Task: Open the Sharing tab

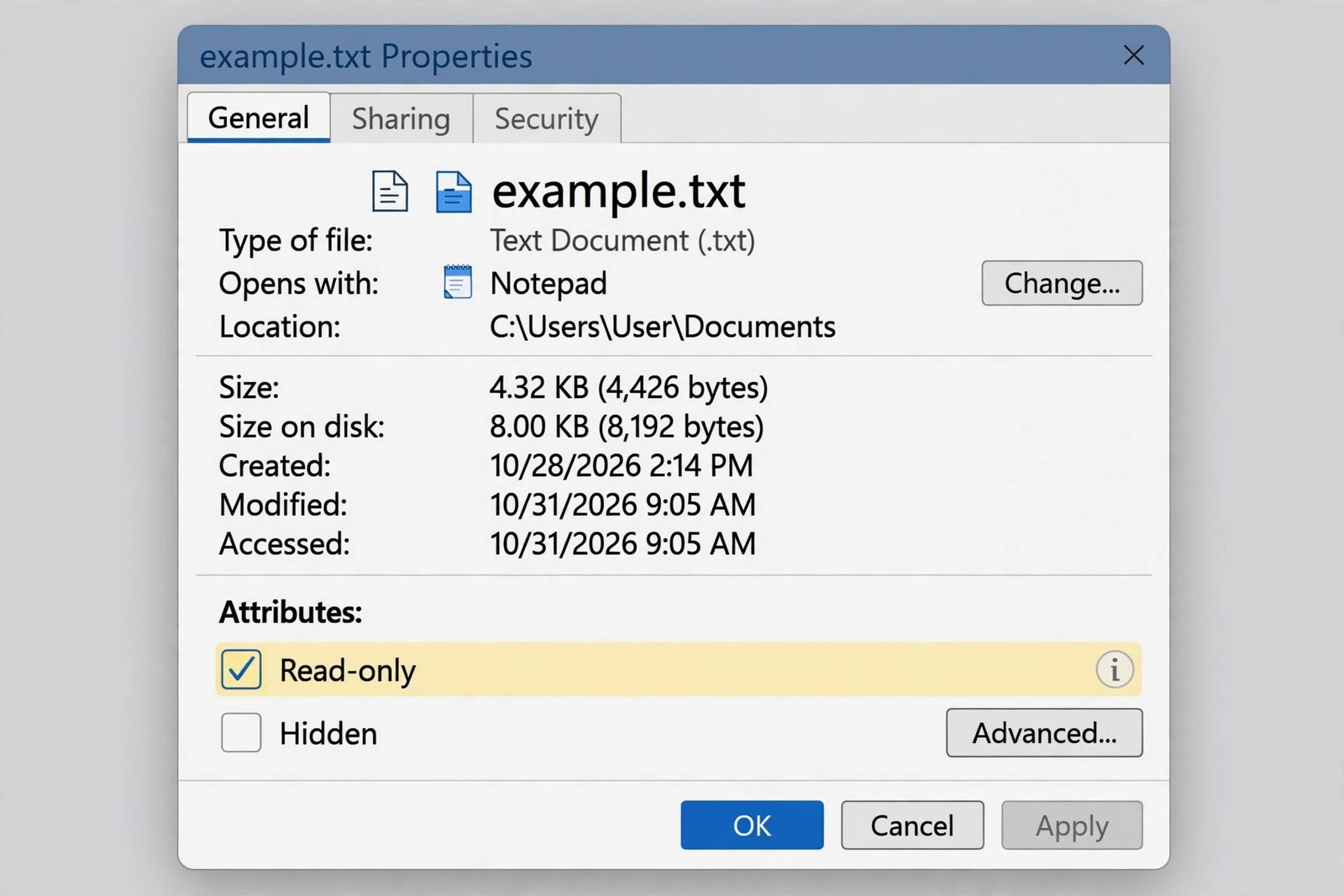Action: click(402, 118)
